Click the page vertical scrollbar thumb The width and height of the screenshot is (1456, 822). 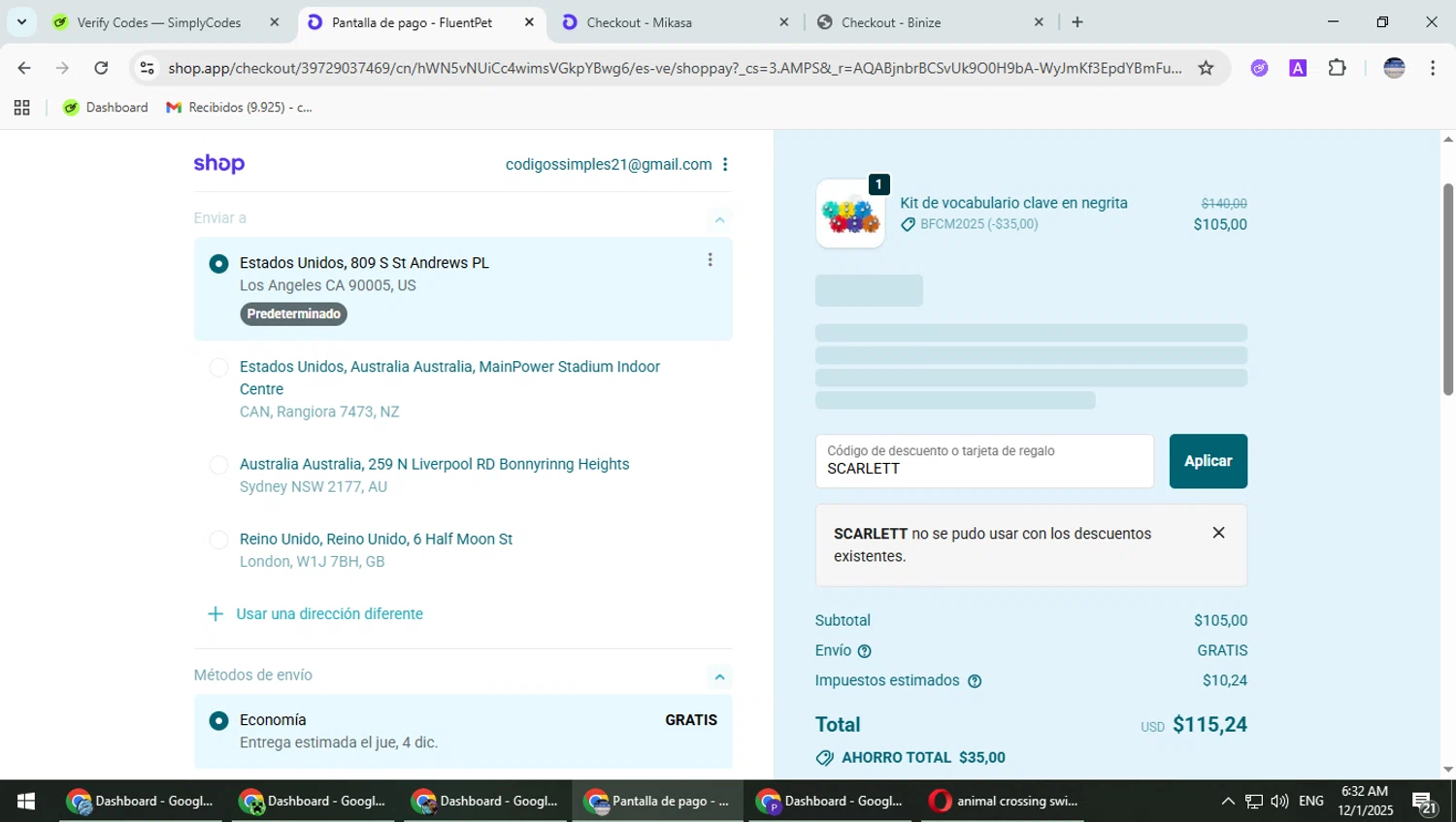pyautogui.click(x=1447, y=289)
